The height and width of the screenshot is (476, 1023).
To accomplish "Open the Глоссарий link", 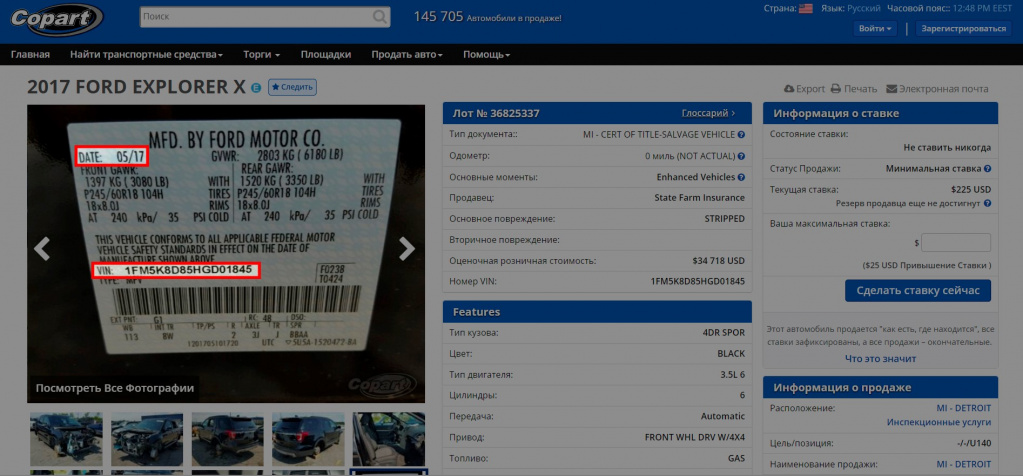I will 709,113.
